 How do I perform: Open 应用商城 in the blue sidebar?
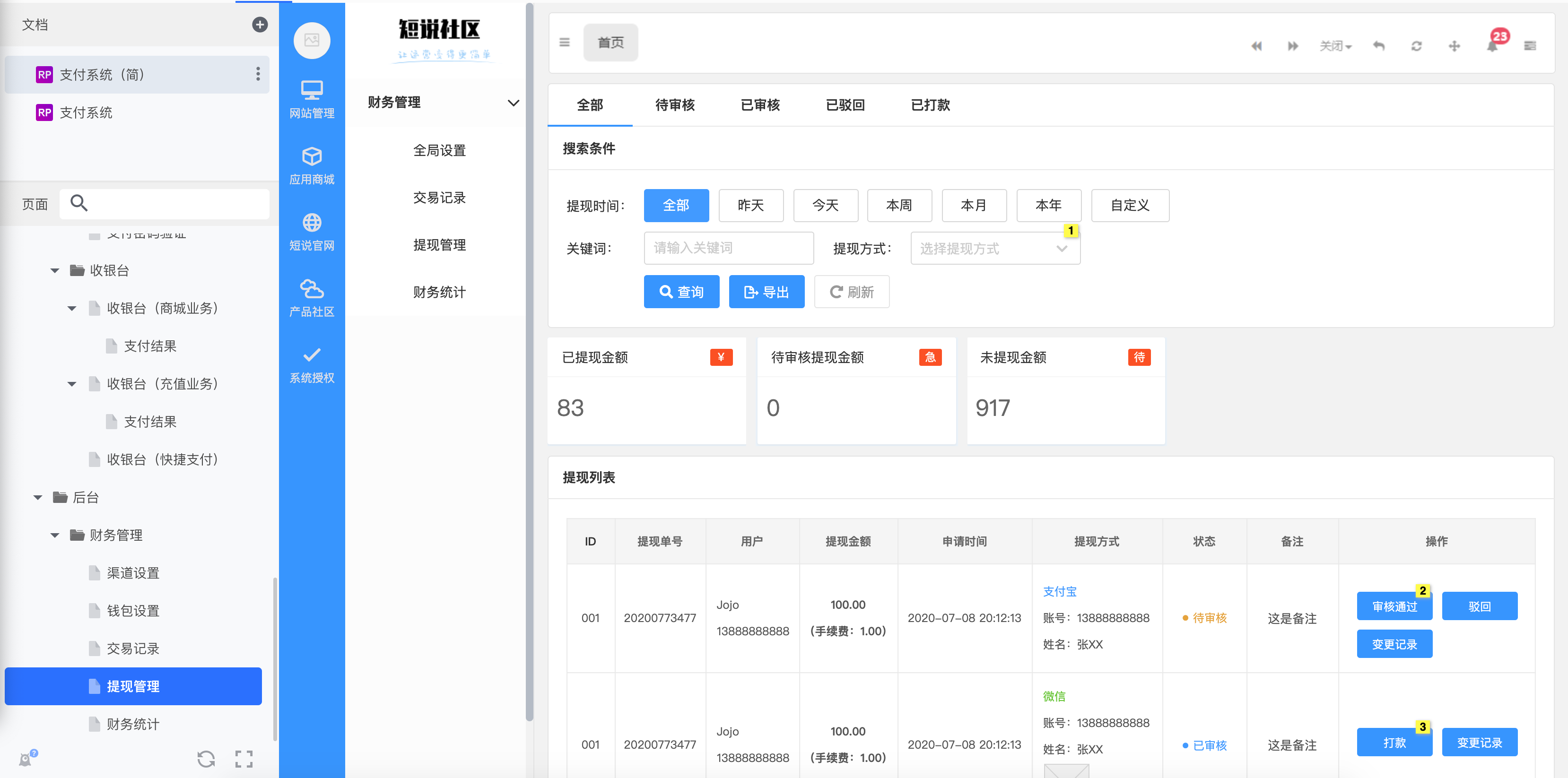tap(312, 165)
